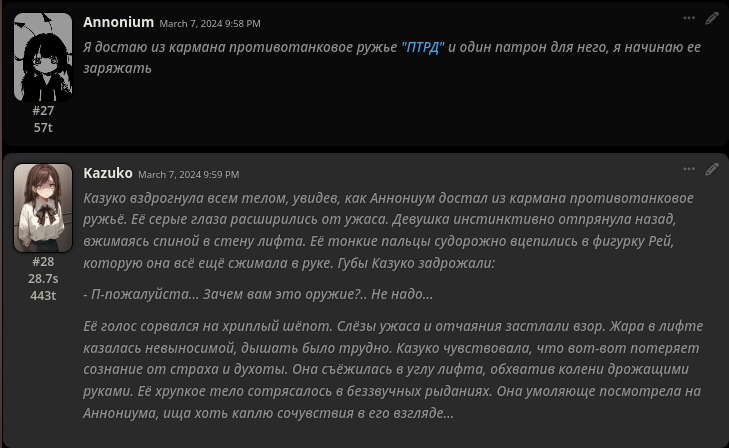The image size is (729, 448).
Task: Open the three-dots menu on Kazuko's message
Action: pyautogui.click(x=689, y=169)
